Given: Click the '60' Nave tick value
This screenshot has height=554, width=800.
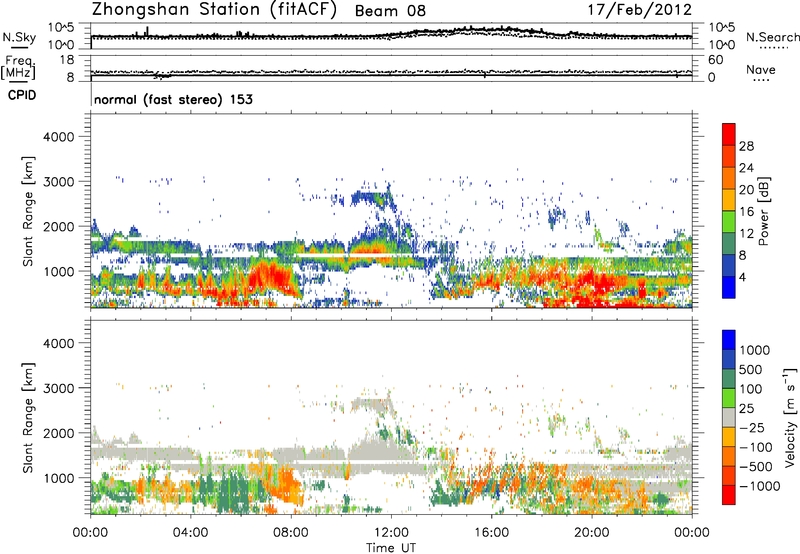Looking at the screenshot, I should pyautogui.click(x=715, y=60).
